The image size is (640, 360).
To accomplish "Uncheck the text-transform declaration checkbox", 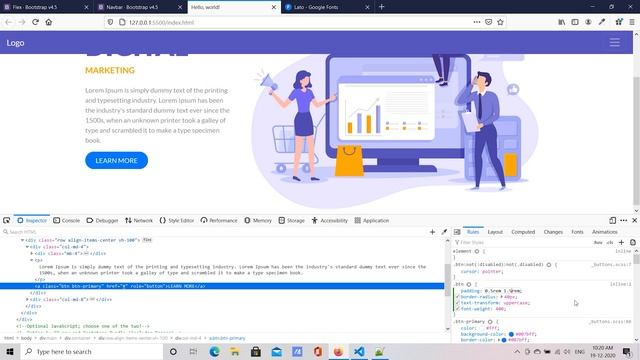I will (x=458, y=303).
